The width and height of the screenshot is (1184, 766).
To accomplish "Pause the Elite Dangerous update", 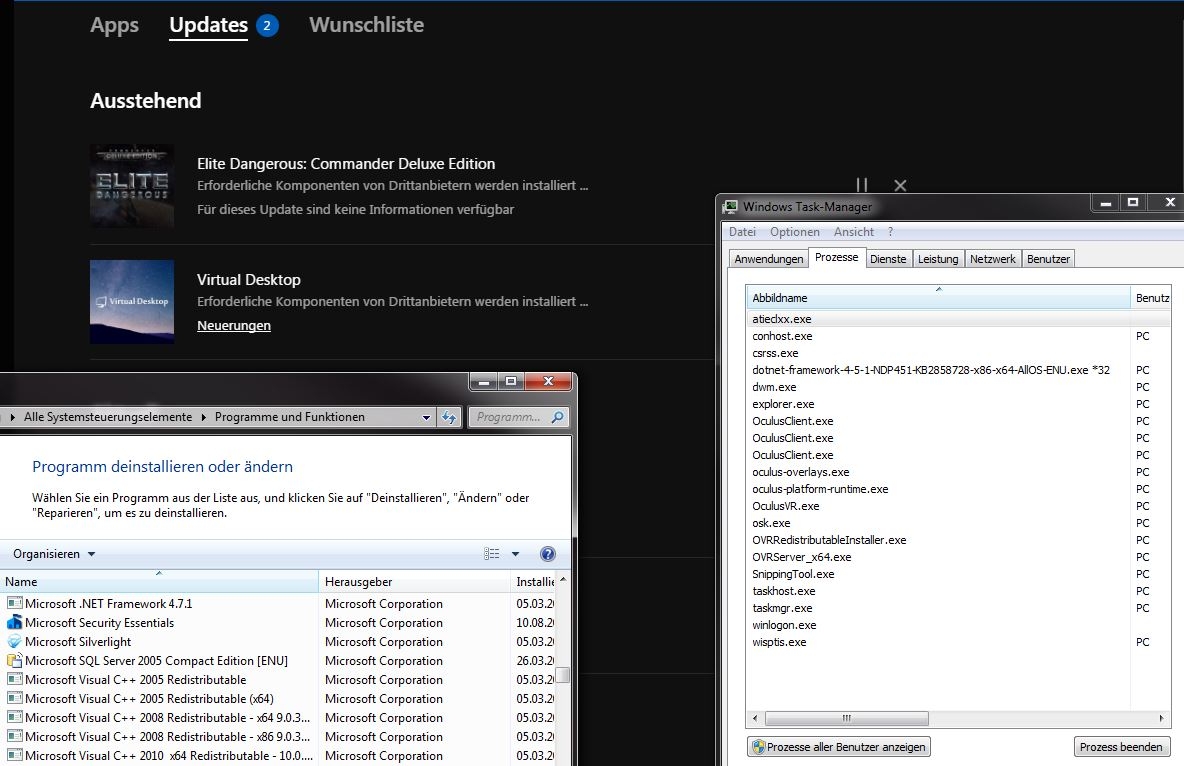I will [x=862, y=185].
